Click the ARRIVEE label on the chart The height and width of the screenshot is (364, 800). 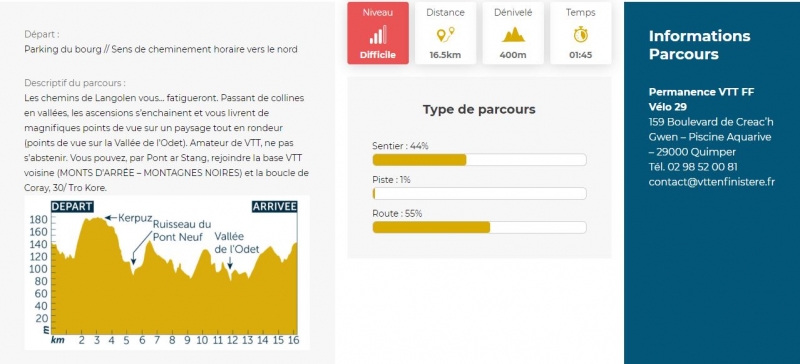(274, 206)
